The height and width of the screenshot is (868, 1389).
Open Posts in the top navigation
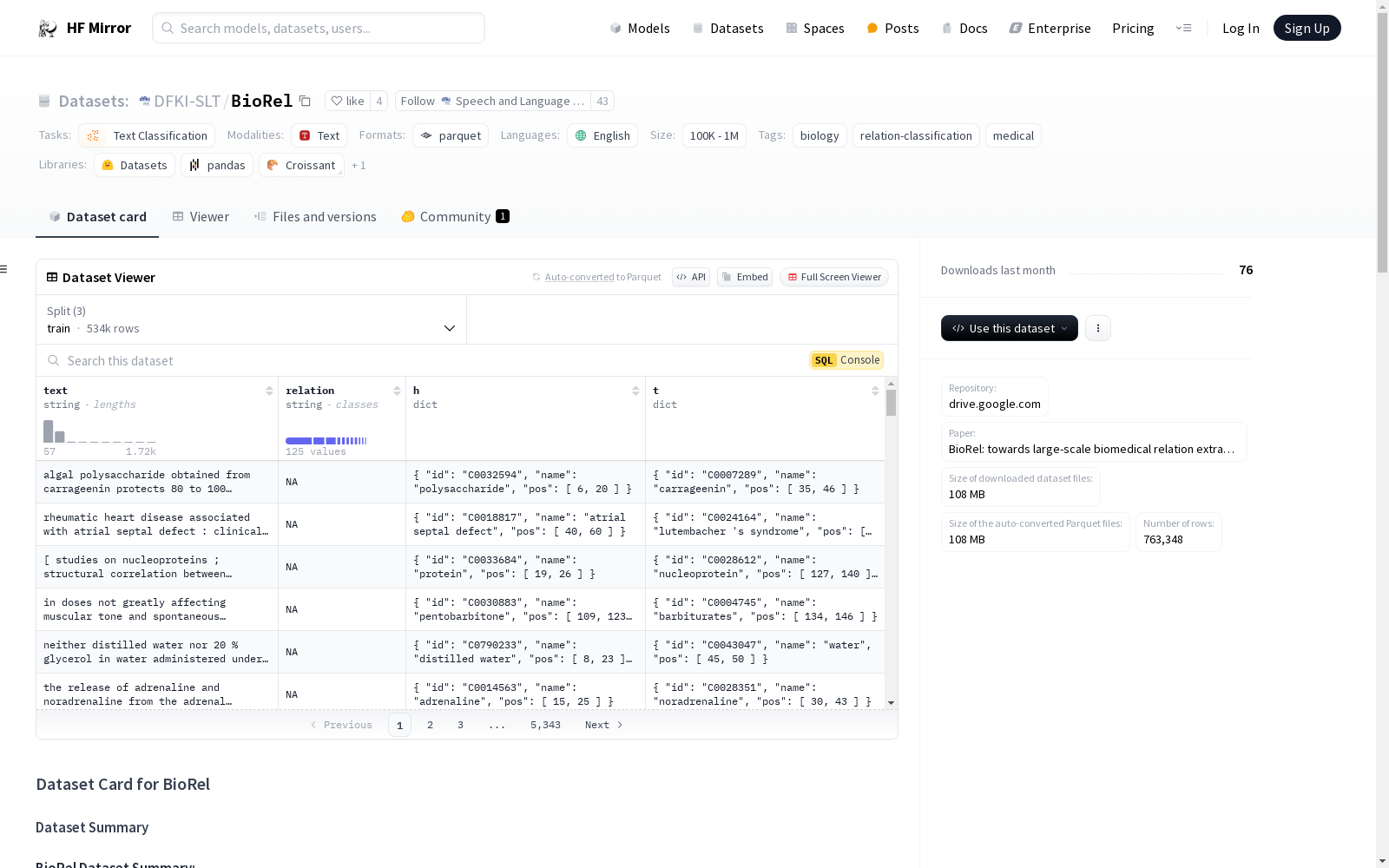coord(892,28)
